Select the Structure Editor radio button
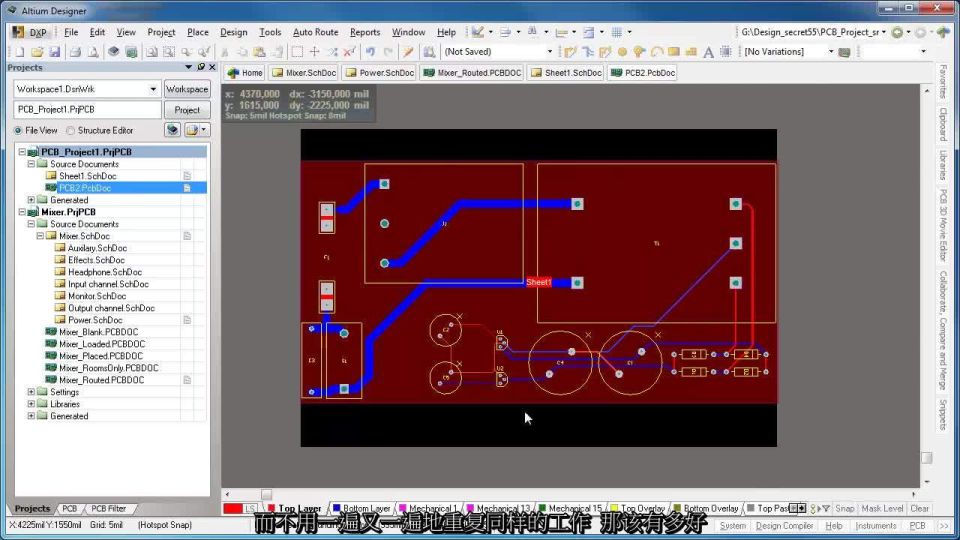Viewport: 960px width, 540px height. 70,130
